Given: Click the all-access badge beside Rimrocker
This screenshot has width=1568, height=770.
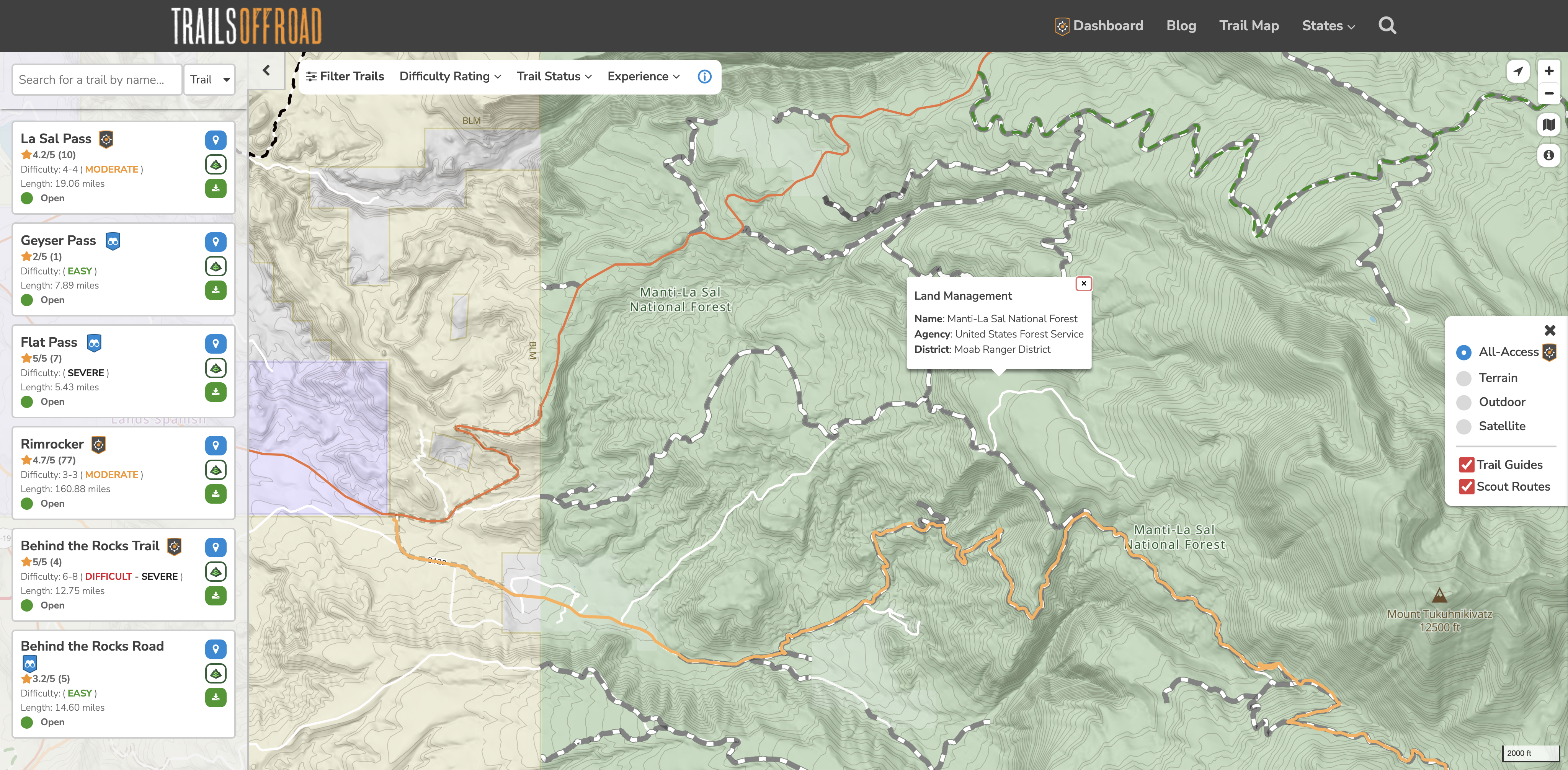Looking at the screenshot, I should click(99, 444).
